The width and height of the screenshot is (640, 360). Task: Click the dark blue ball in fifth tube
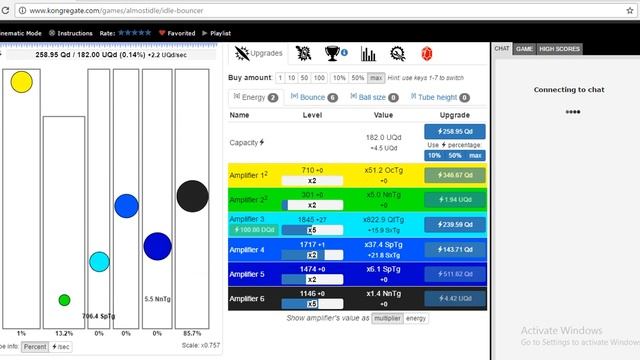(x=158, y=247)
